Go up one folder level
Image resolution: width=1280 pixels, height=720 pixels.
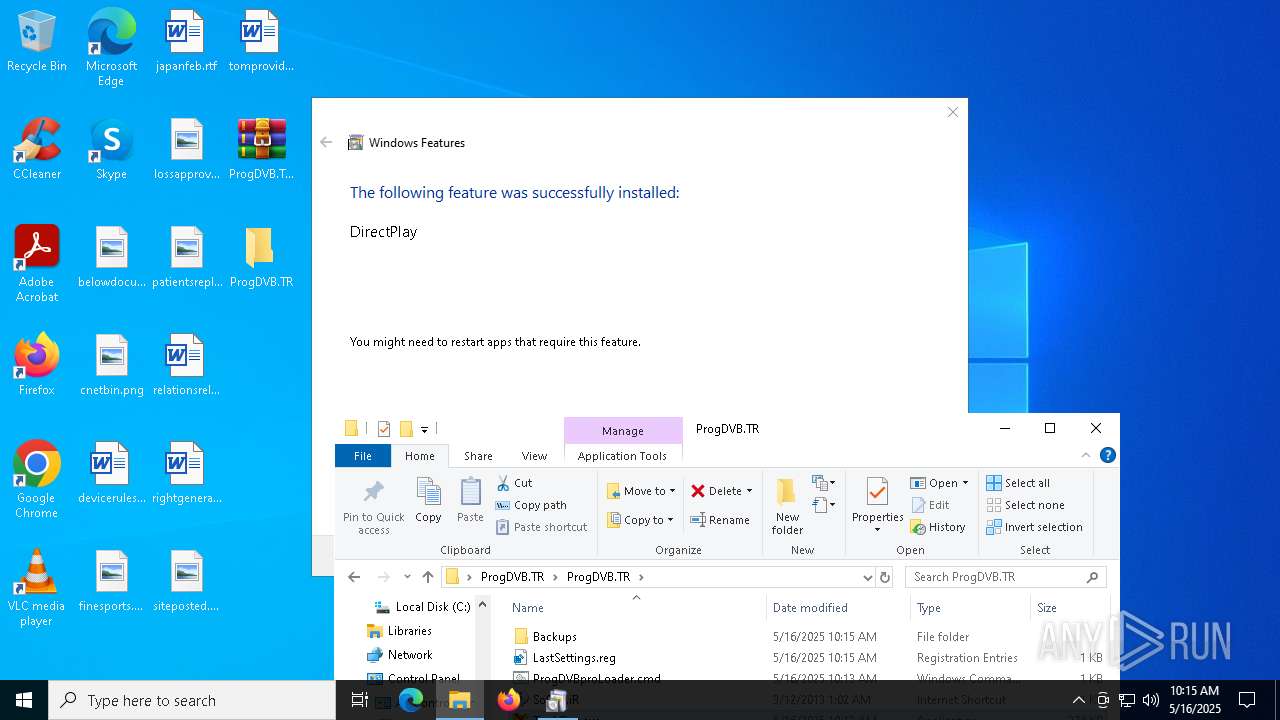click(x=428, y=577)
